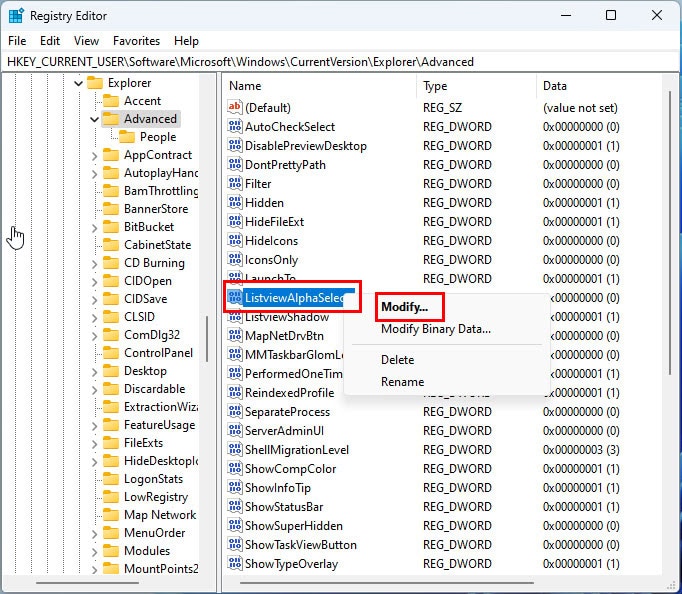Choose Rename in the context menu

coord(402,382)
